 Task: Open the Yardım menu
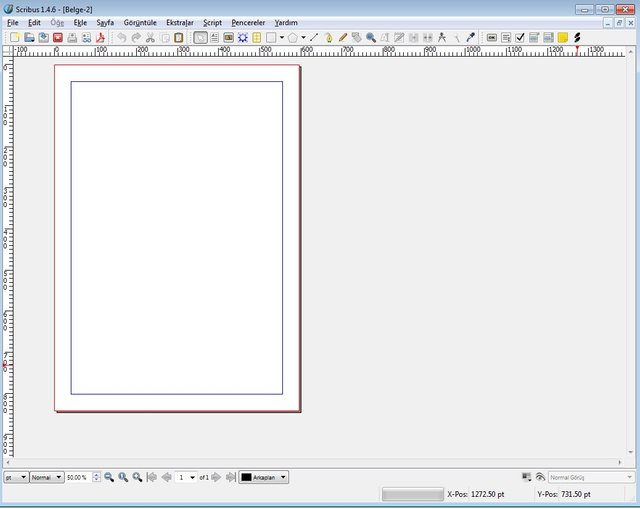coord(286,23)
